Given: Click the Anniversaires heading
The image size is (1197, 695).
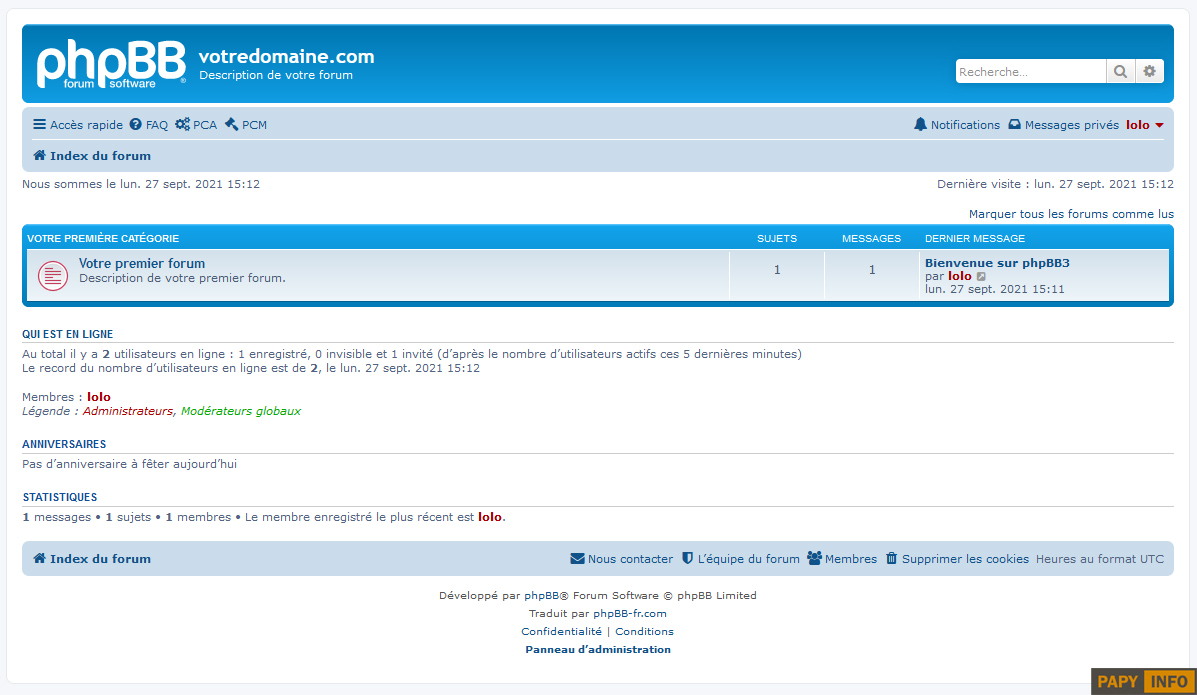Looking at the screenshot, I should click(x=64, y=444).
